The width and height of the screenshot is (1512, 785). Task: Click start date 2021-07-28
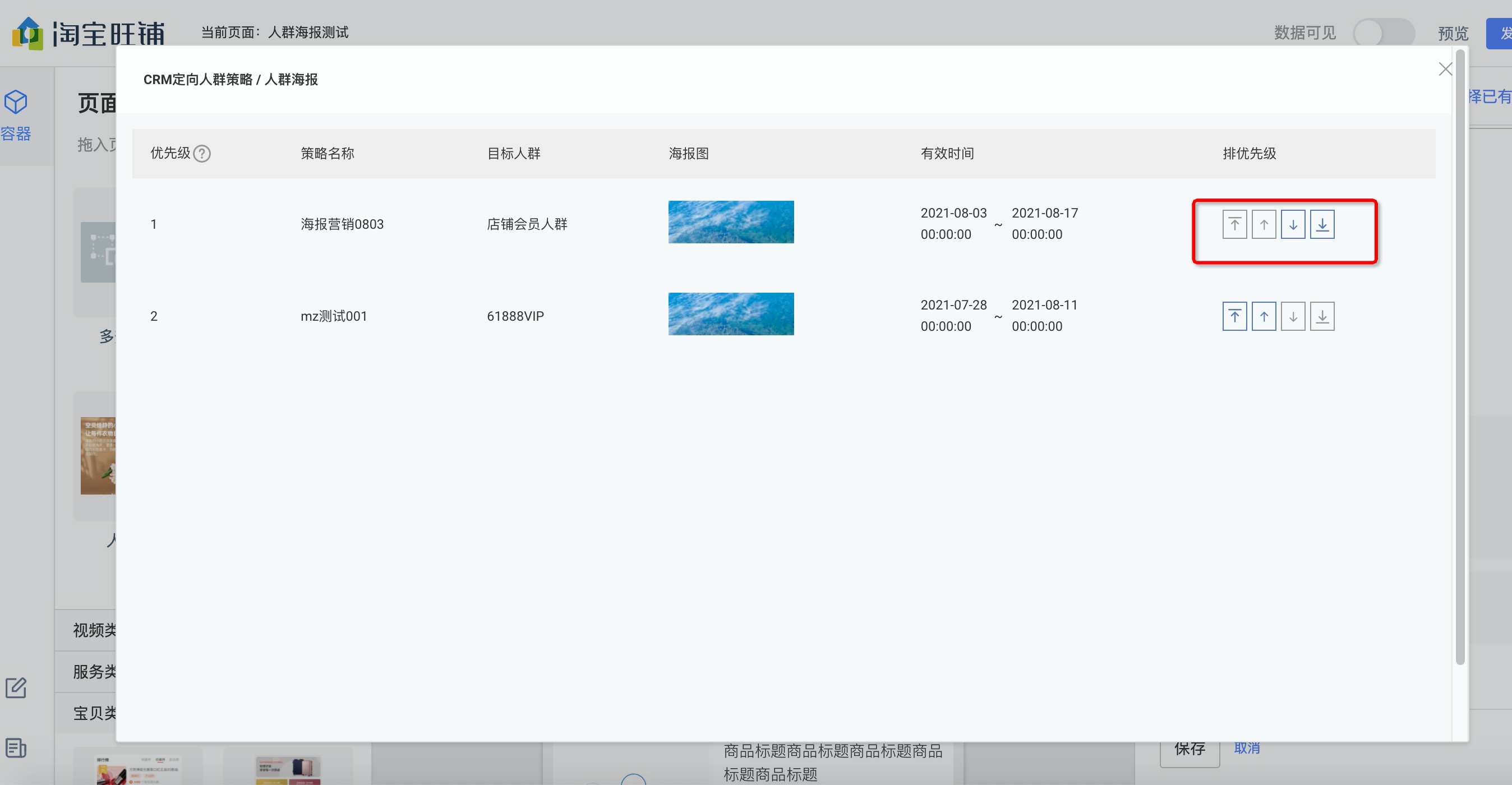coord(953,305)
